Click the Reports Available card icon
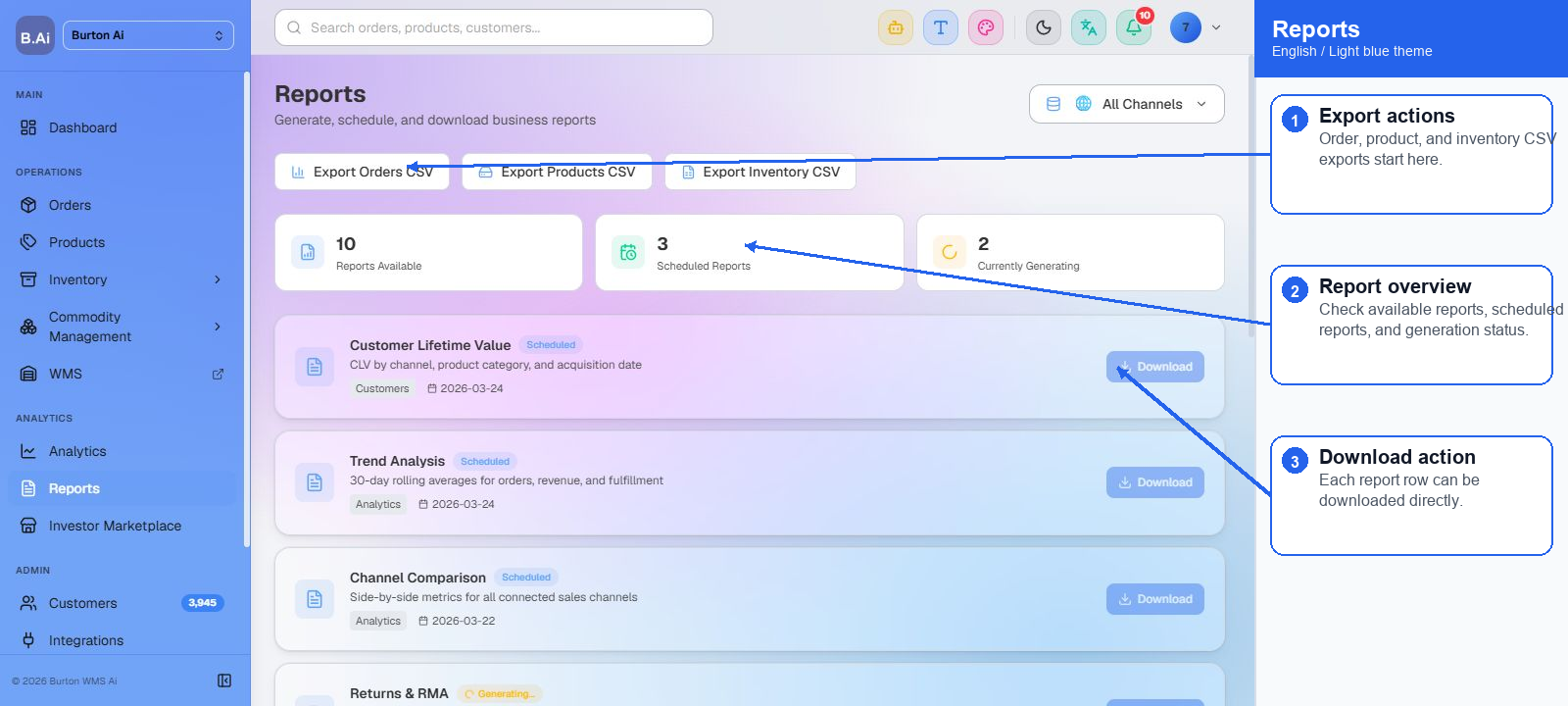 pos(308,252)
